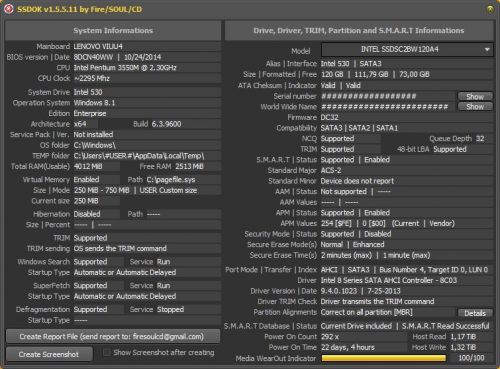Select the Power On Time 22 days value

[x=348, y=347]
